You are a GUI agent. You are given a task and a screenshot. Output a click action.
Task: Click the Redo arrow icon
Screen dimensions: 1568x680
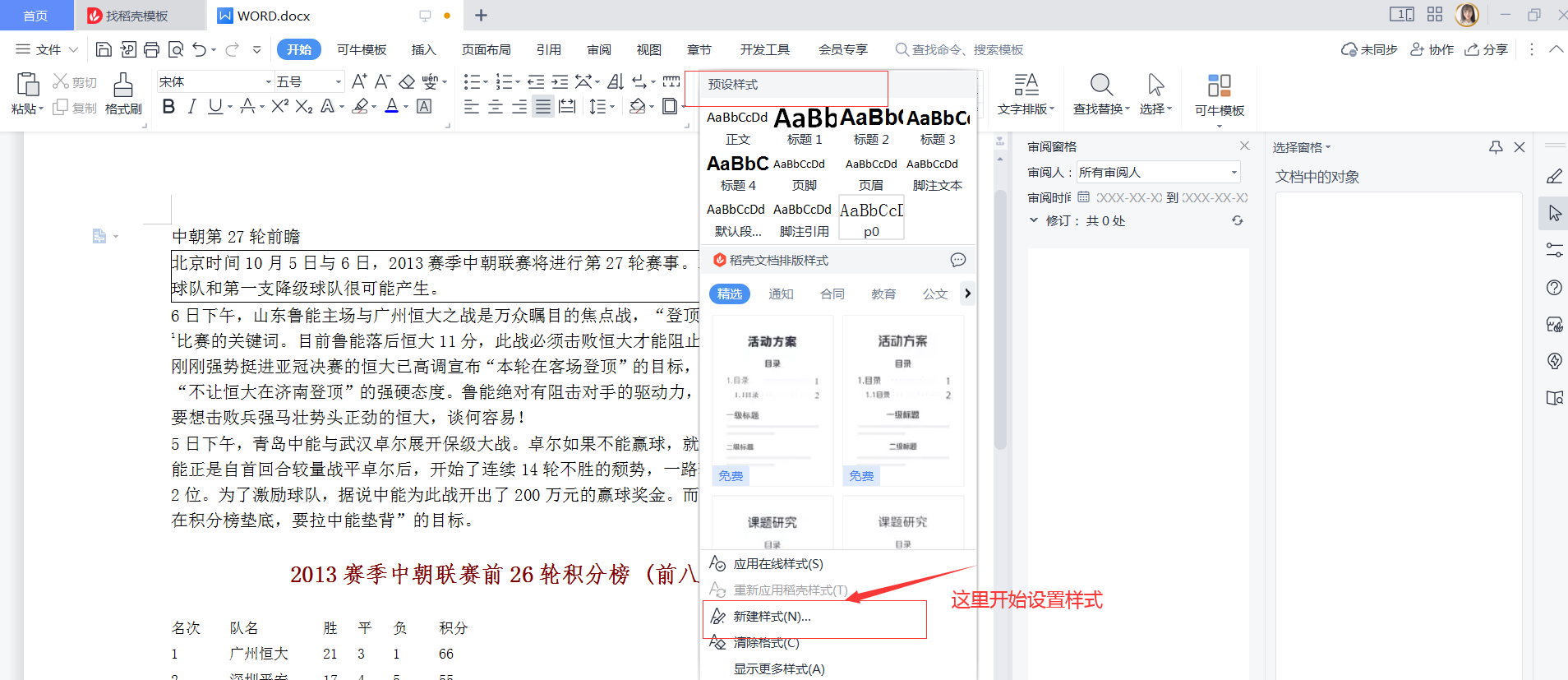232,49
